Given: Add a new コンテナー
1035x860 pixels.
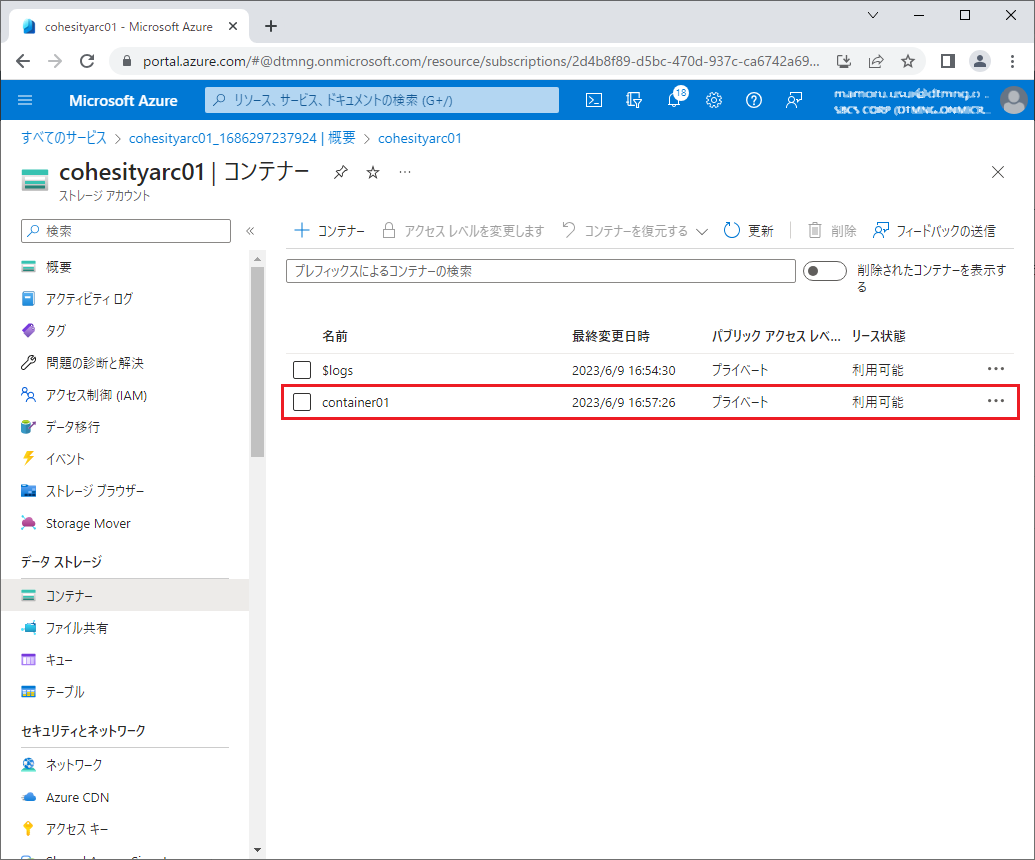Looking at the screenshot, I should click(x=329, y=230).
